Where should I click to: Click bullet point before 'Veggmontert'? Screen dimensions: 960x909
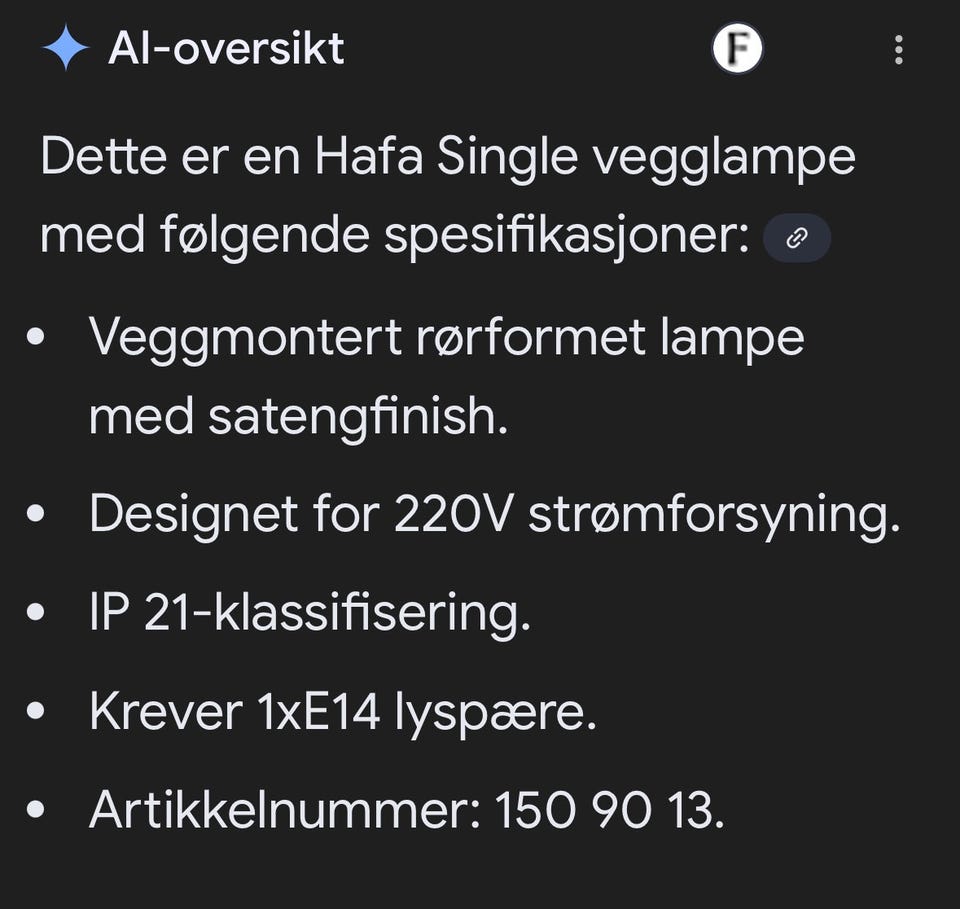coord(37,338)
